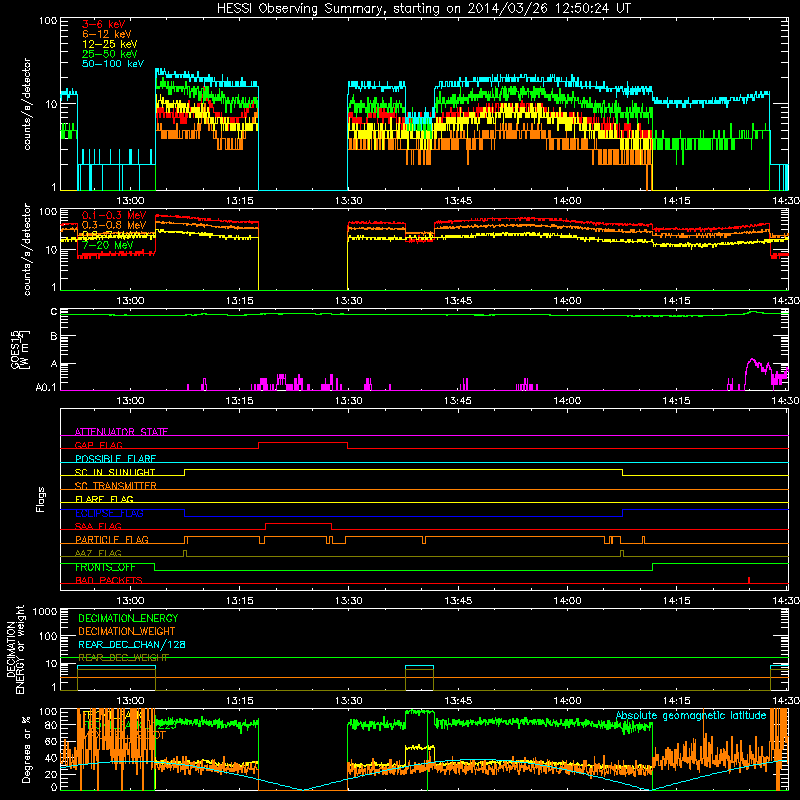This screenshot has width=800, height=800.
Task: Click the BAD_PACKETS flag label
Action: 109,580
